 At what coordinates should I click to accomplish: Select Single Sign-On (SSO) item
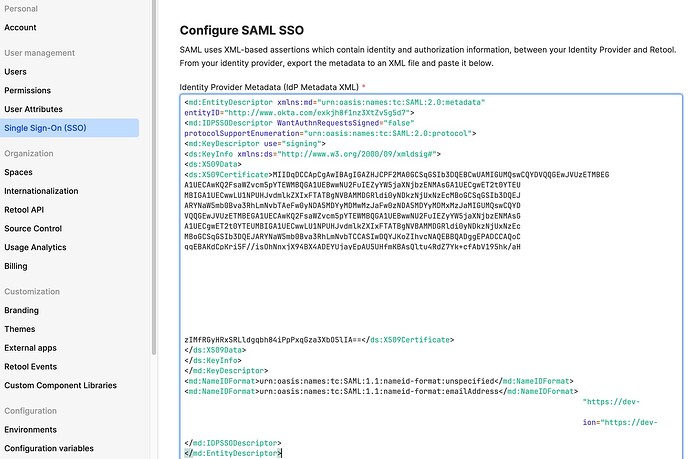[x=69, y=128]
